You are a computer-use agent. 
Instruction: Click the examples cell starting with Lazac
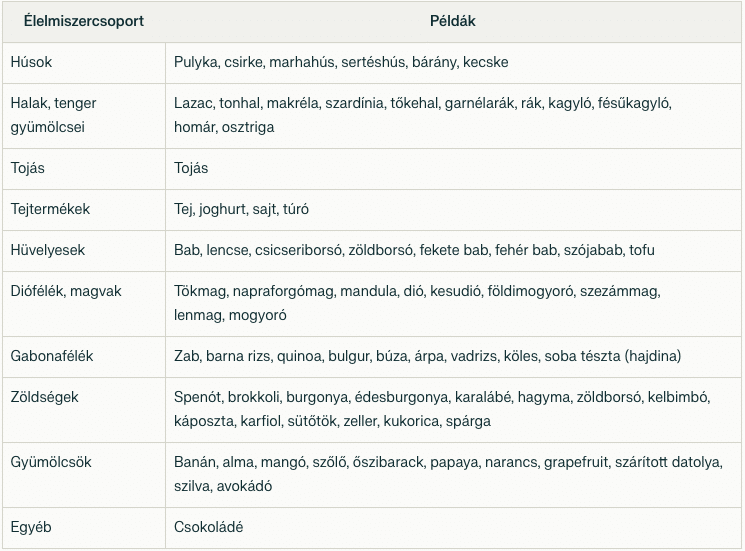click(422, 115)
